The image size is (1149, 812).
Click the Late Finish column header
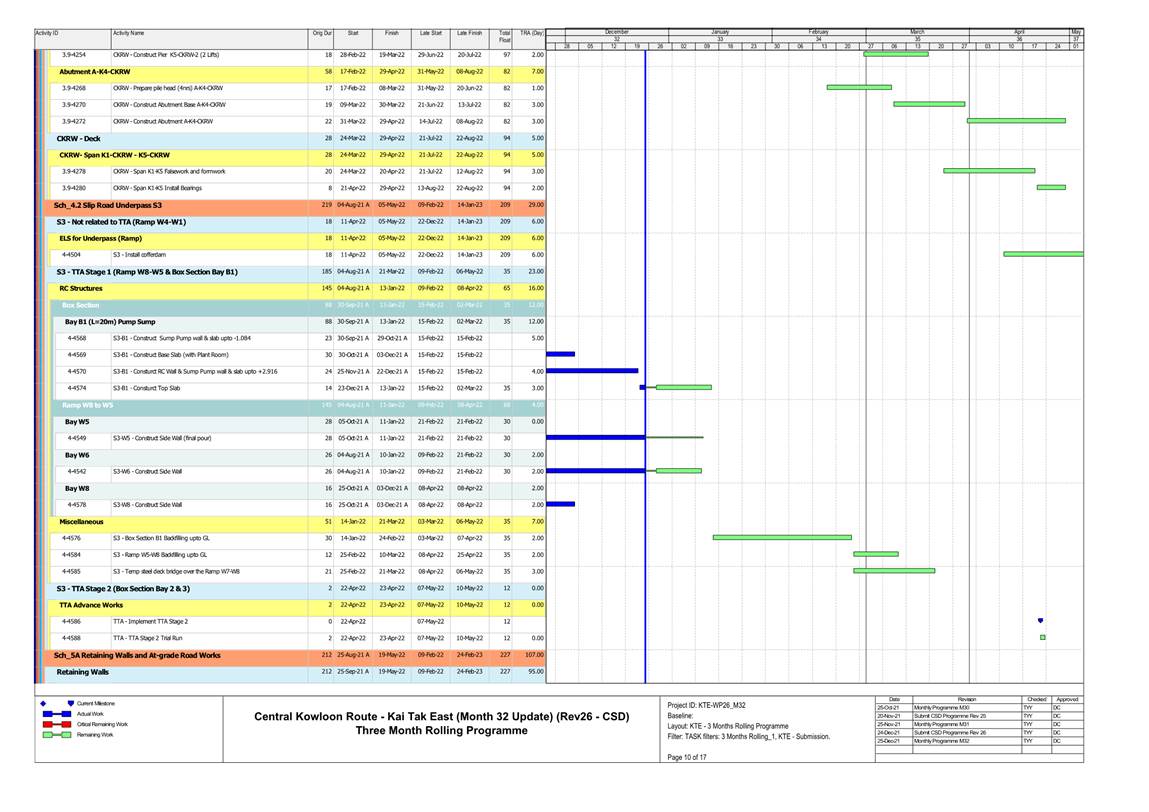point(469,33)
